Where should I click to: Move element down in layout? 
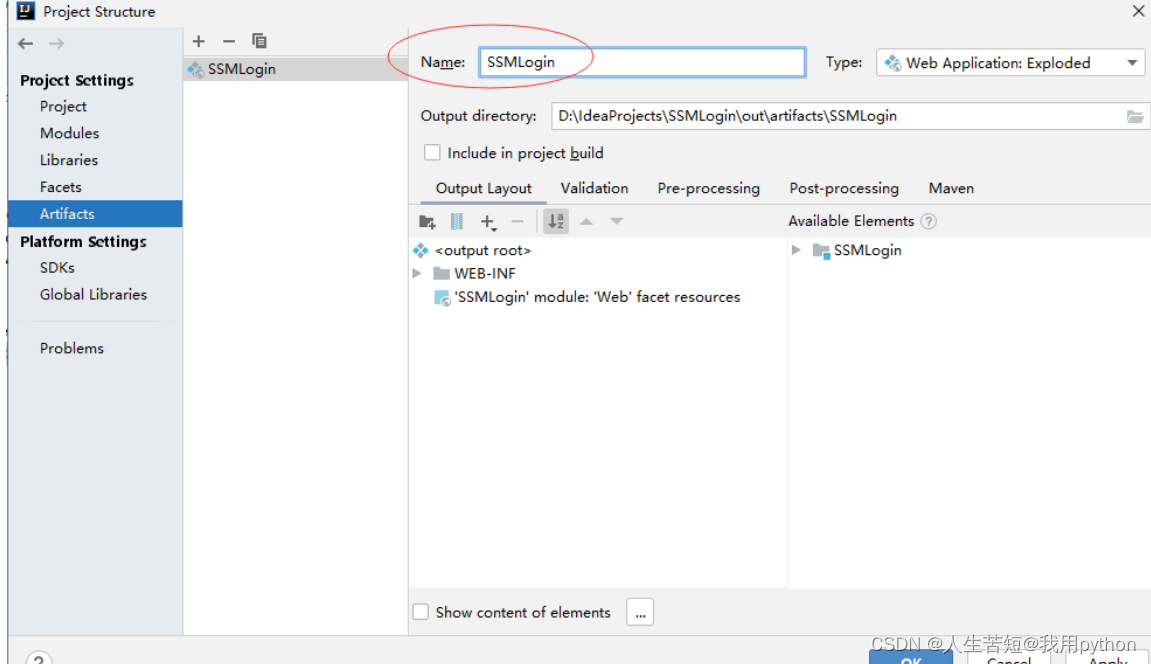point(617,222)
